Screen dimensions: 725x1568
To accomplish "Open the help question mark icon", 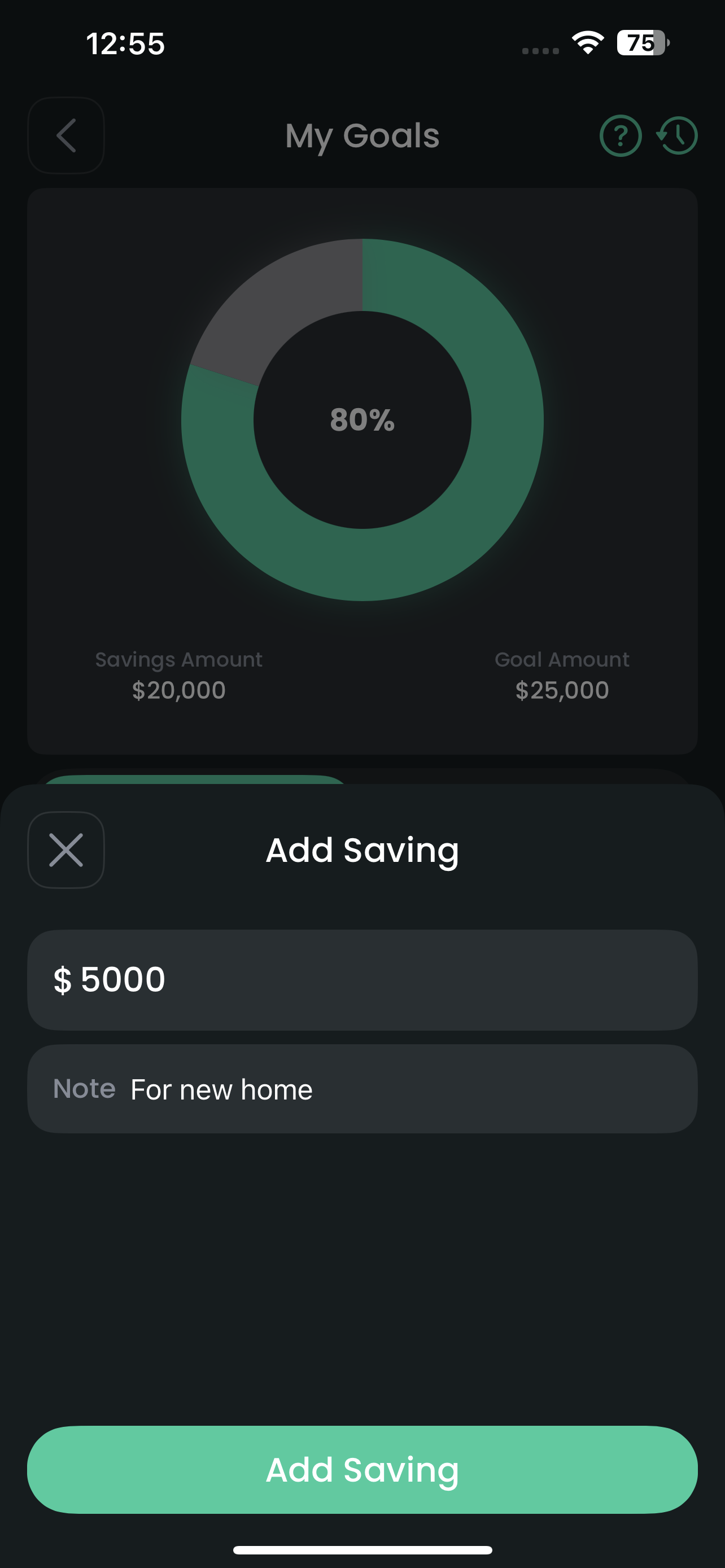I will [x=621, y=135].
